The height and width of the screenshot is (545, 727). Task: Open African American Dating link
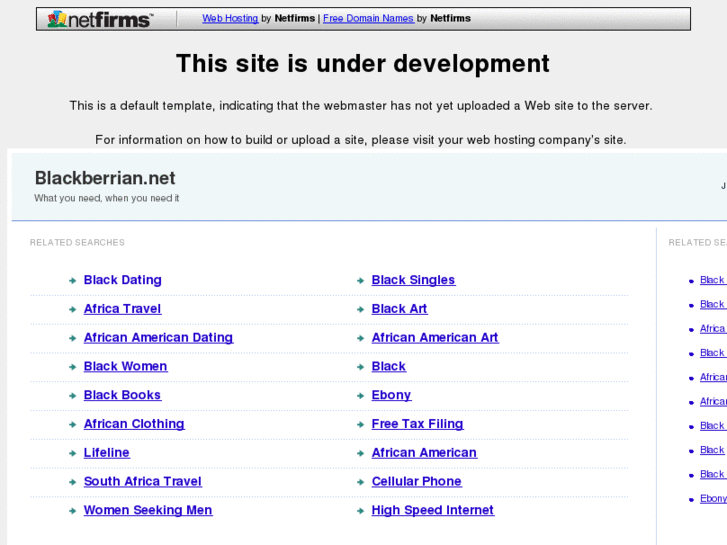[158, 338]
